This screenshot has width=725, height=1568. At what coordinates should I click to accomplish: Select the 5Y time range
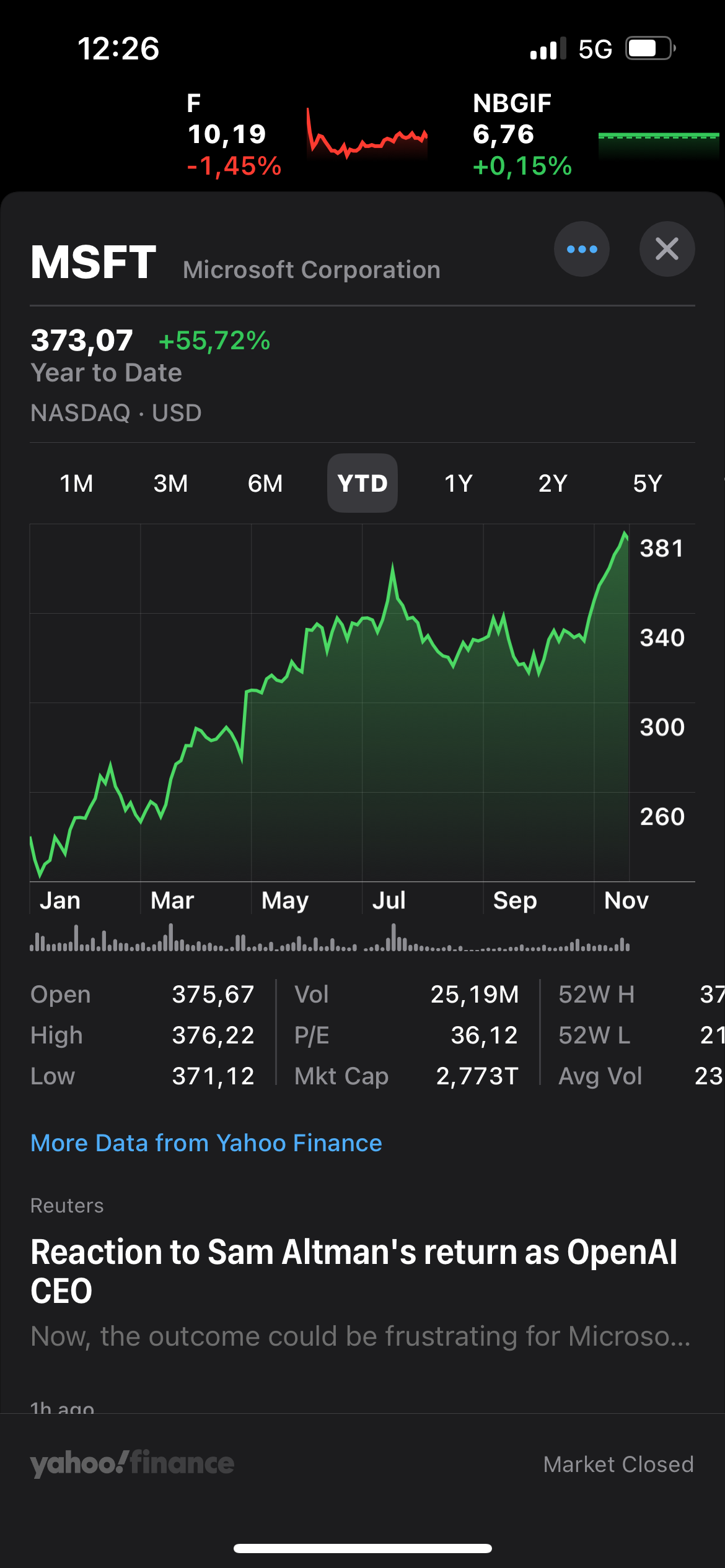[648, 483]
